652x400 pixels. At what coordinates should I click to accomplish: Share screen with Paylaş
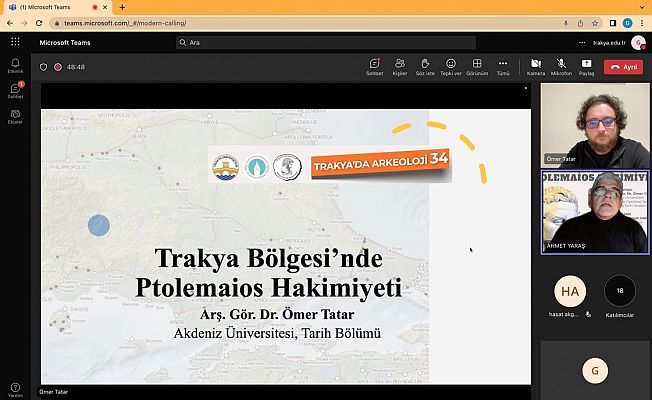click(x=586, y=66)
